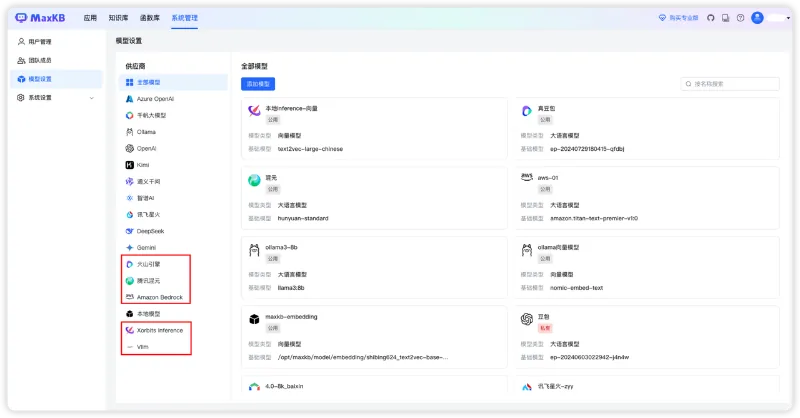Image resolution: width=800 pixels, height=418 pixels.
Task: Click the maxkb-embedding card cube icon
Action: 254,319
